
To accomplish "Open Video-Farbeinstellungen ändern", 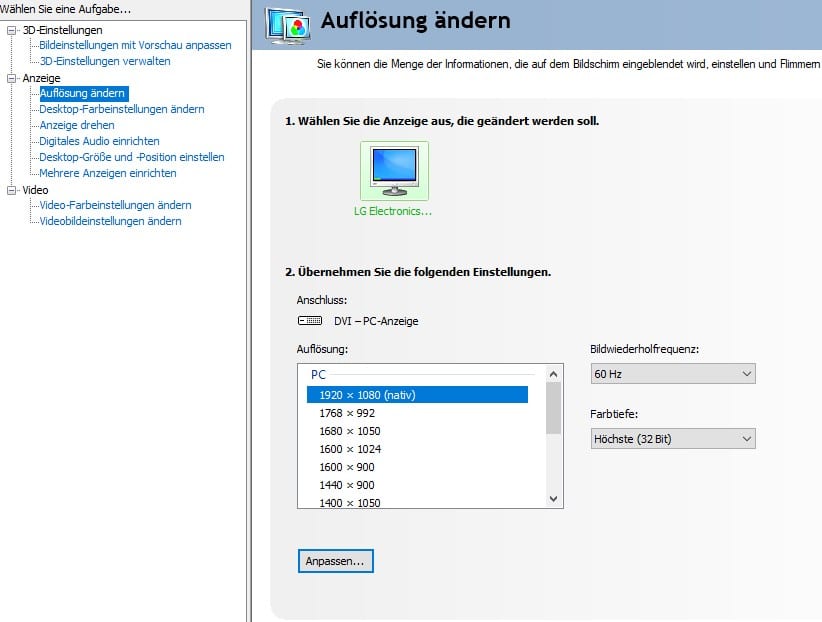I will click(115, 205).
